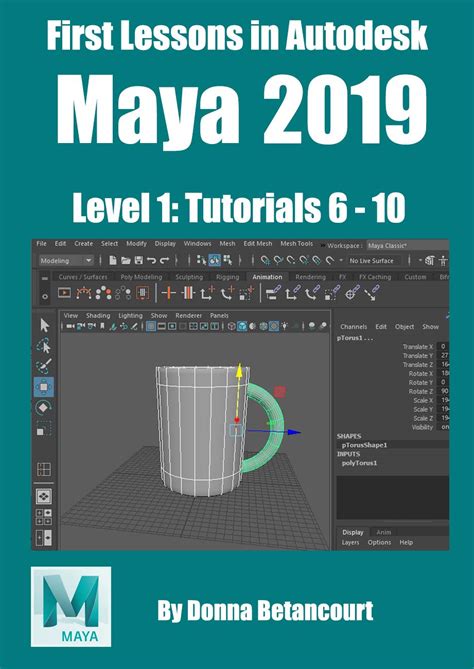Click the No Live Surface field
474x669 pixels.
375,260
